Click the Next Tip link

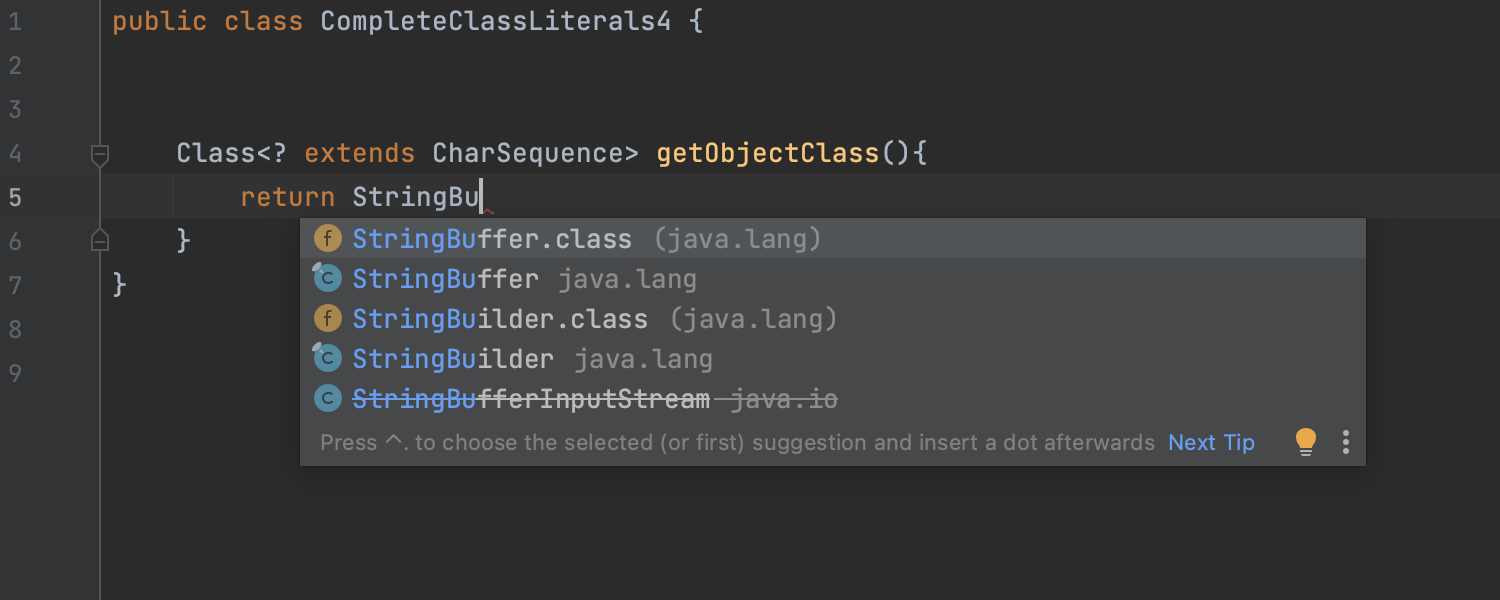click(x=1211, y=442)
